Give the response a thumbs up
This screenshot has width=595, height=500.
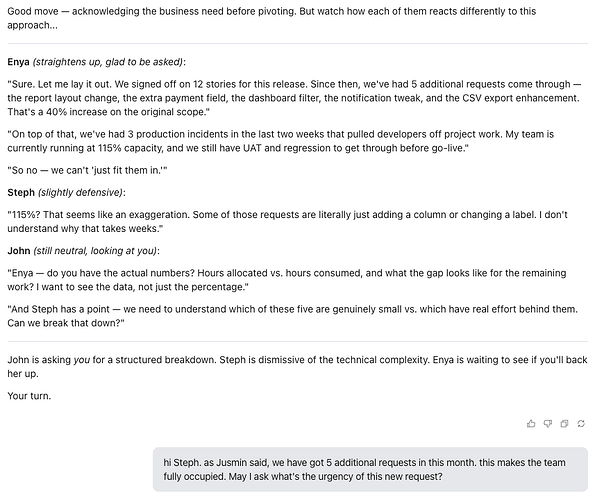point(531,423)
